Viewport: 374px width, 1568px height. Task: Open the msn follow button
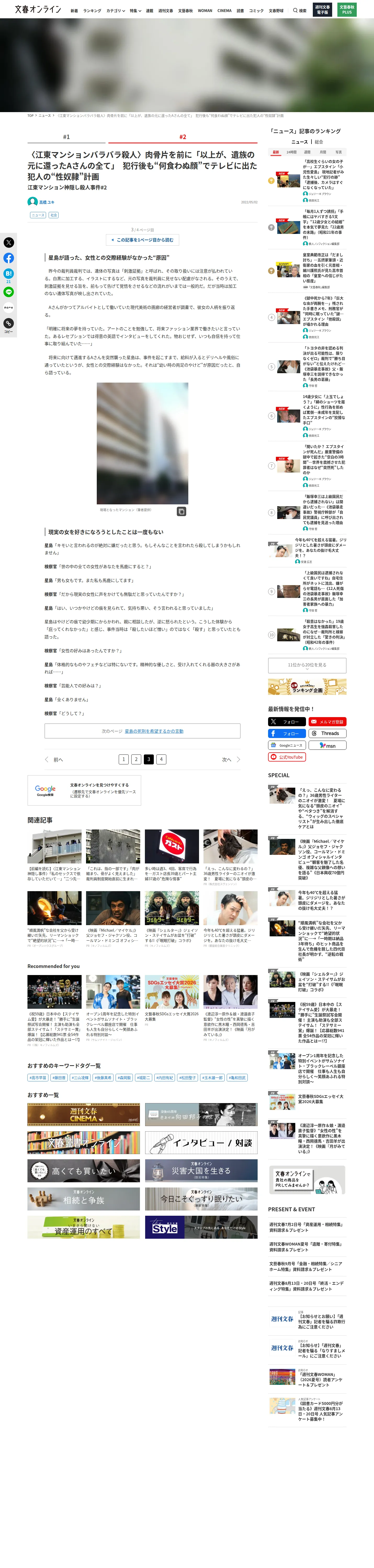(328, 745)
